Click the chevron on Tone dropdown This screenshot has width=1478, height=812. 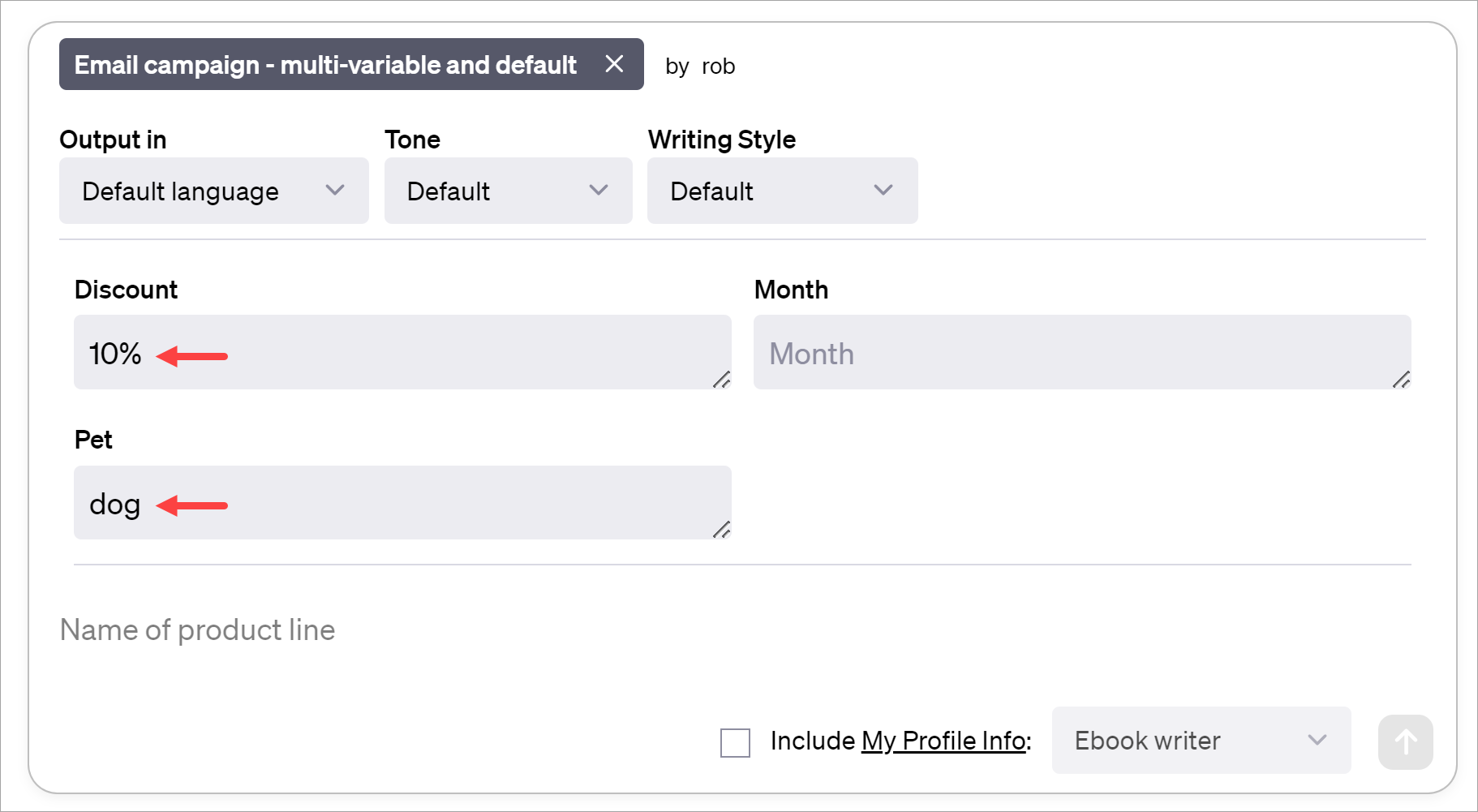point(598,191)
